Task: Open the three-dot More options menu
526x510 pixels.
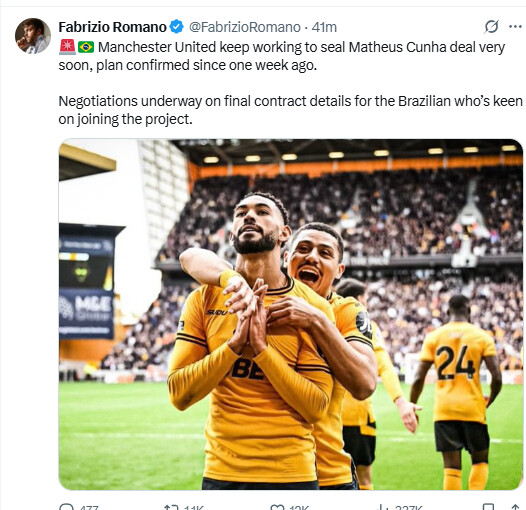Action: point(515,27)
